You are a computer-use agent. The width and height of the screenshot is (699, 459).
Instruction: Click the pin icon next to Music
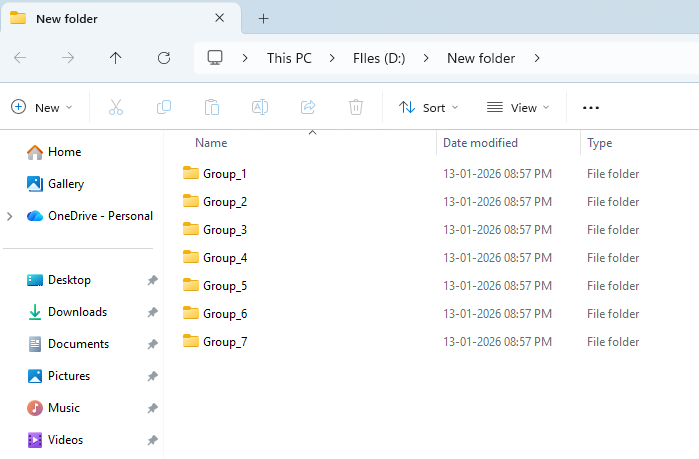152,408
